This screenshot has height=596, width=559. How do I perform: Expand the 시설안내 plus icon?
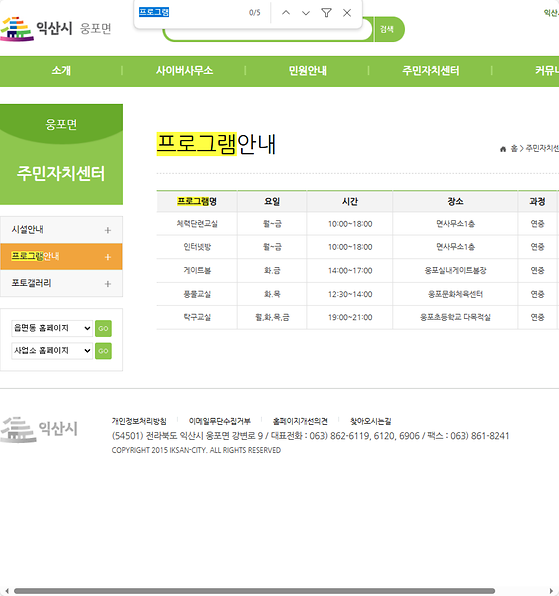pyautogui.click(x=108, y=230)
